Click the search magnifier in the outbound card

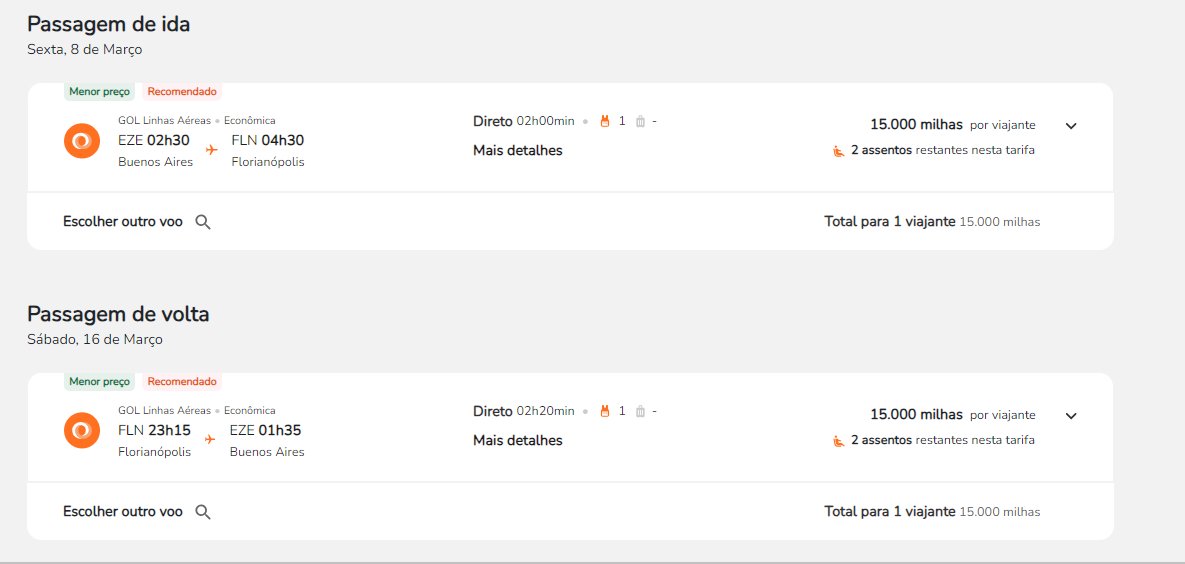pos(203,222)
